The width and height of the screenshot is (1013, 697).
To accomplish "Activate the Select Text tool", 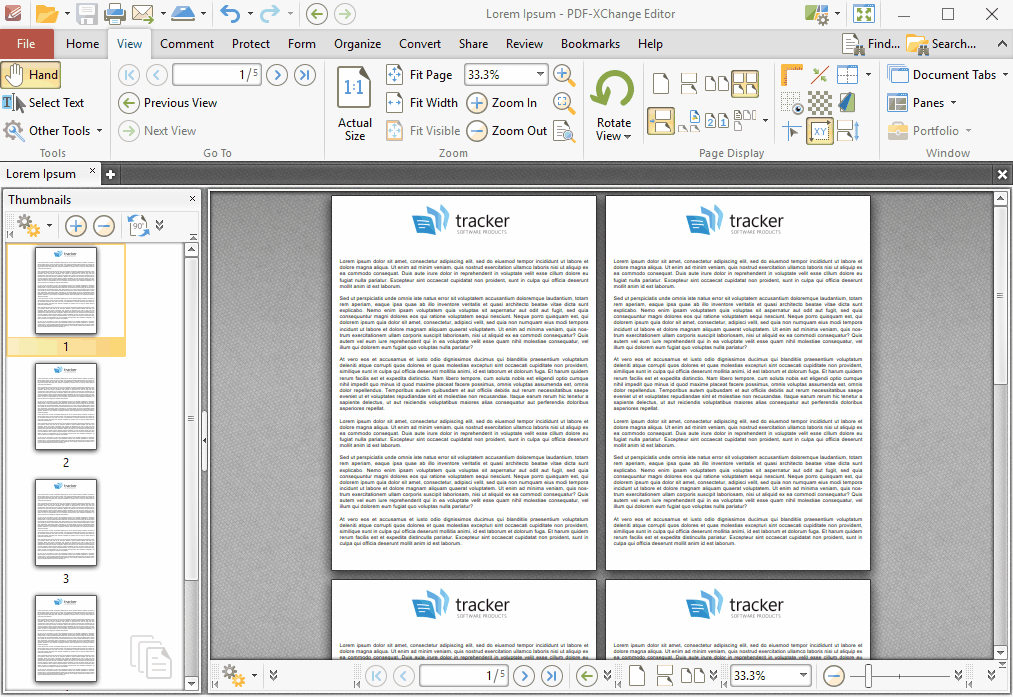I will pos(44,103).
